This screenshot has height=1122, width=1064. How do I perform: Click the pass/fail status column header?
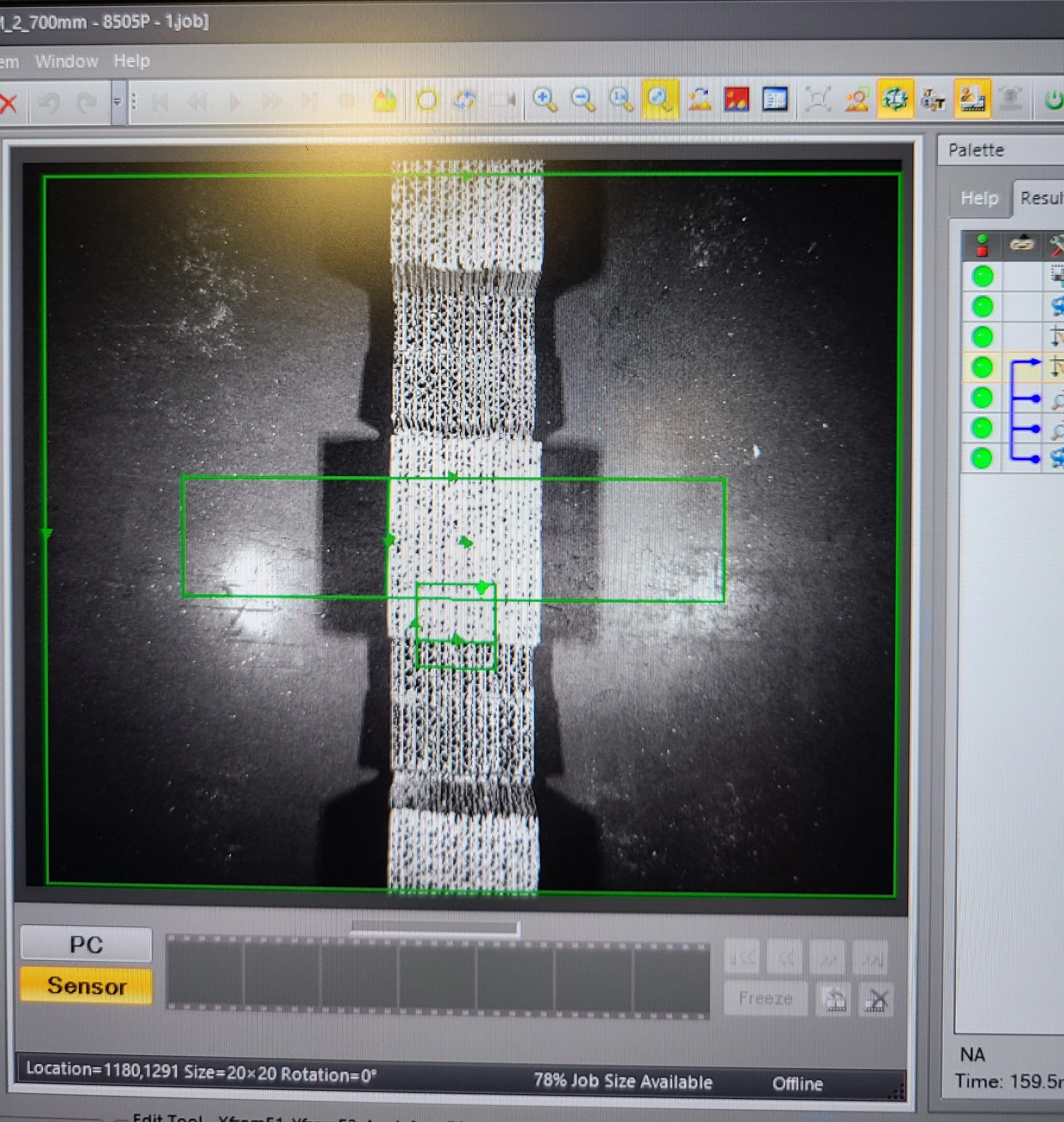pos(982,246)
